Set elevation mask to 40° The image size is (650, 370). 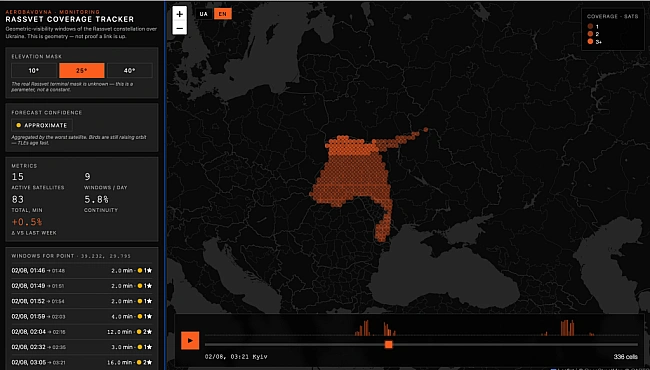click(130, 70)
